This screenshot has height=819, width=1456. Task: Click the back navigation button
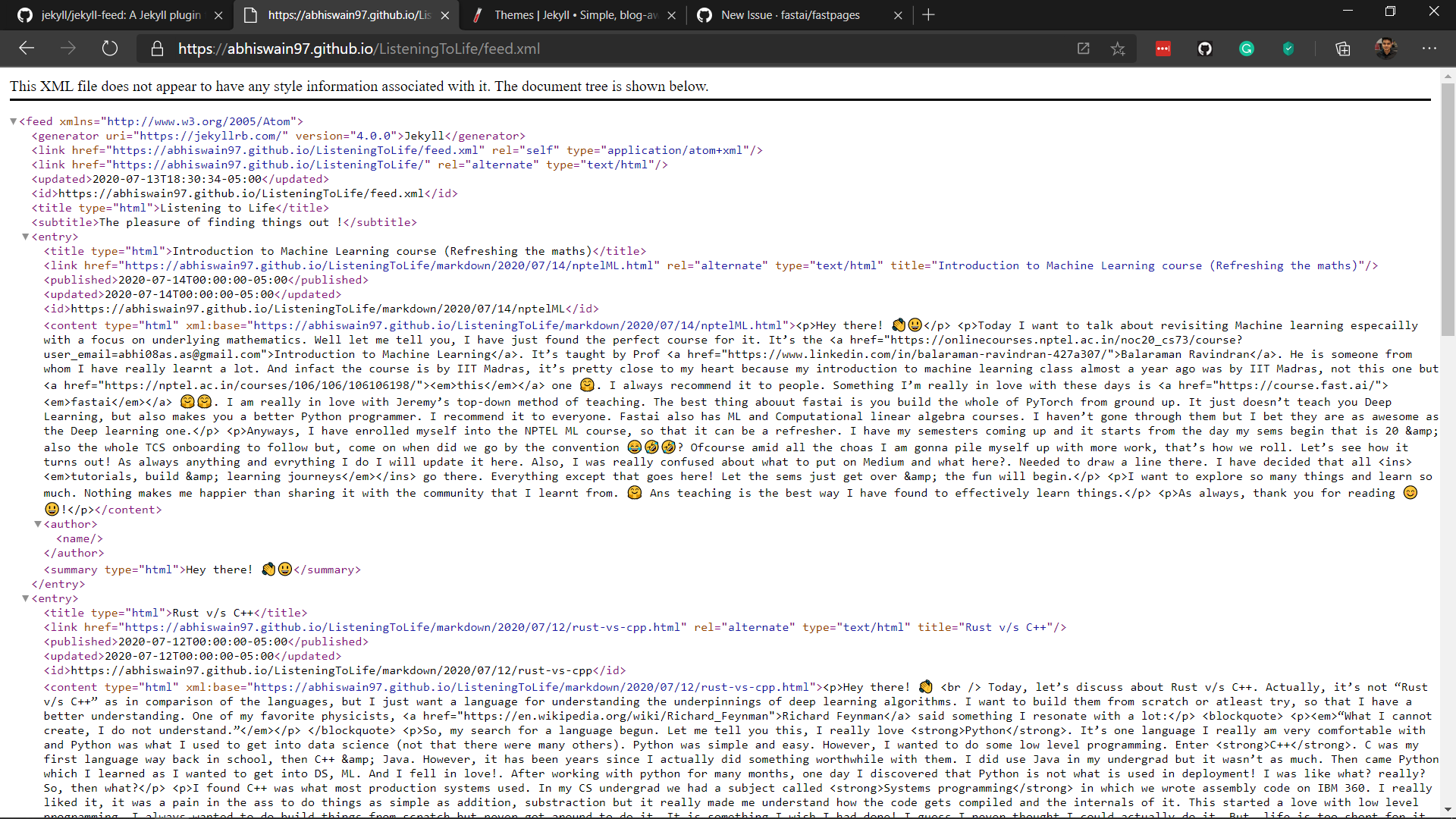point(27,48)
